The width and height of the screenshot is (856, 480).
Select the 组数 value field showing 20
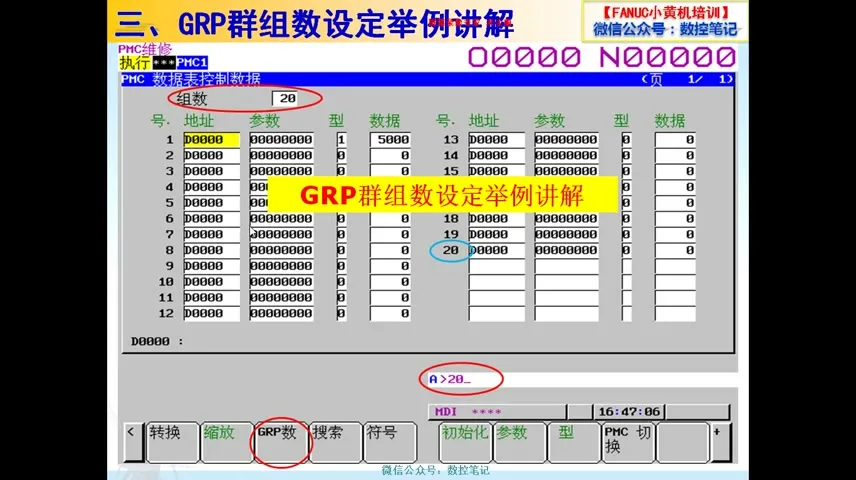pos(285,98)
